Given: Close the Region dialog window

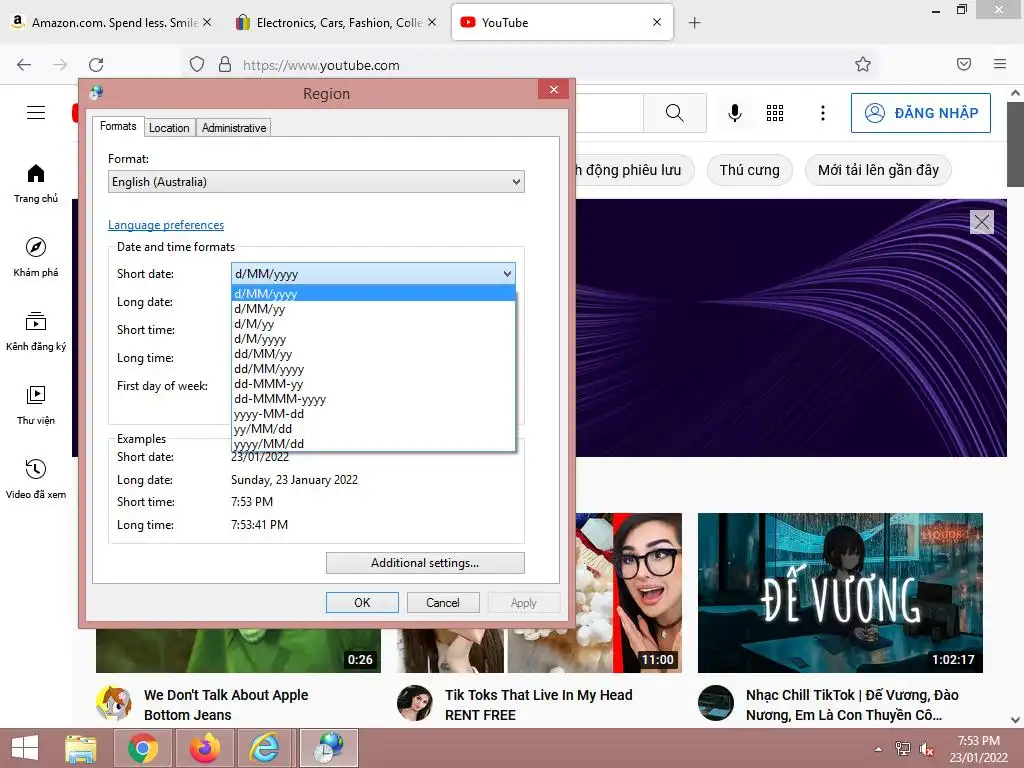Looking at the screenshot, I should pos(554,89).
